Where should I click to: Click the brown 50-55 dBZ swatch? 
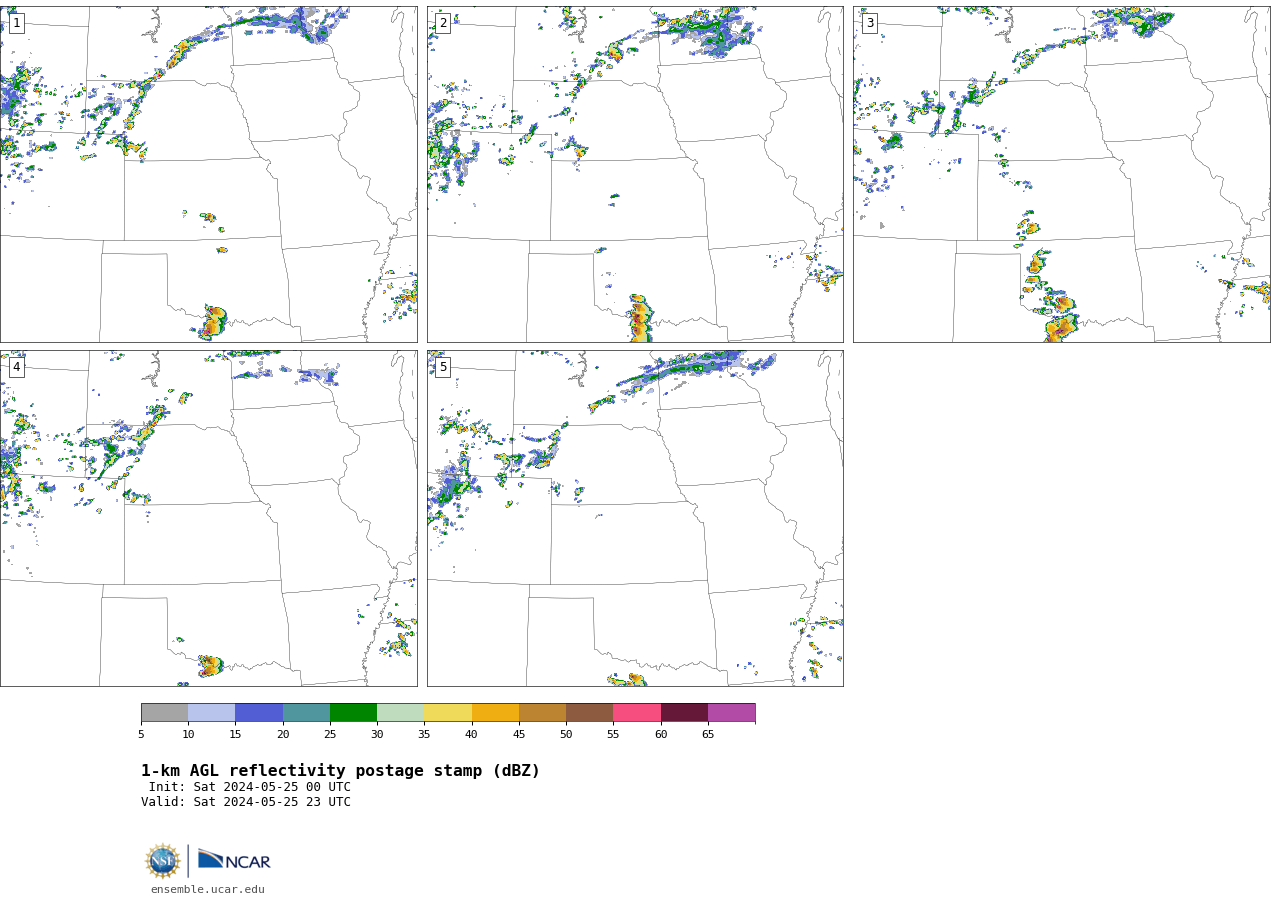pos(589,713)
